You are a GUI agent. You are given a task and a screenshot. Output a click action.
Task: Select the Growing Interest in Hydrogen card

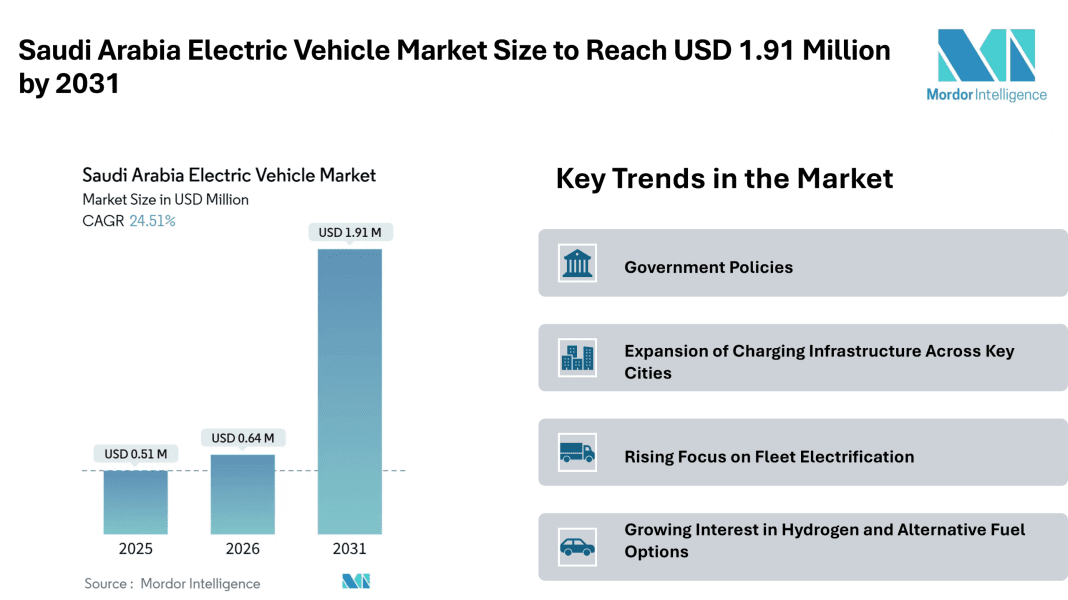[800, 545]
